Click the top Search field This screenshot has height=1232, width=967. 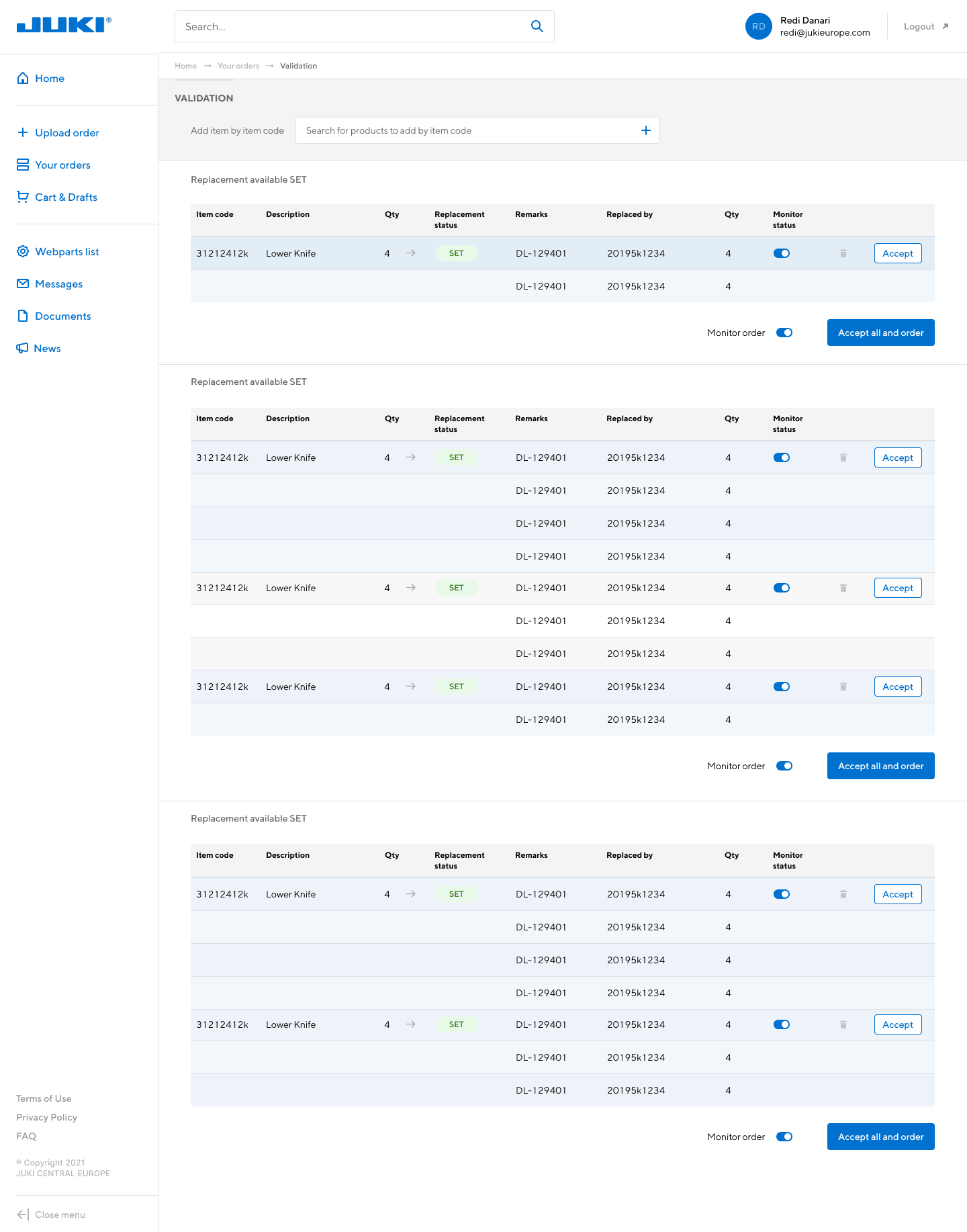(365, 26)
